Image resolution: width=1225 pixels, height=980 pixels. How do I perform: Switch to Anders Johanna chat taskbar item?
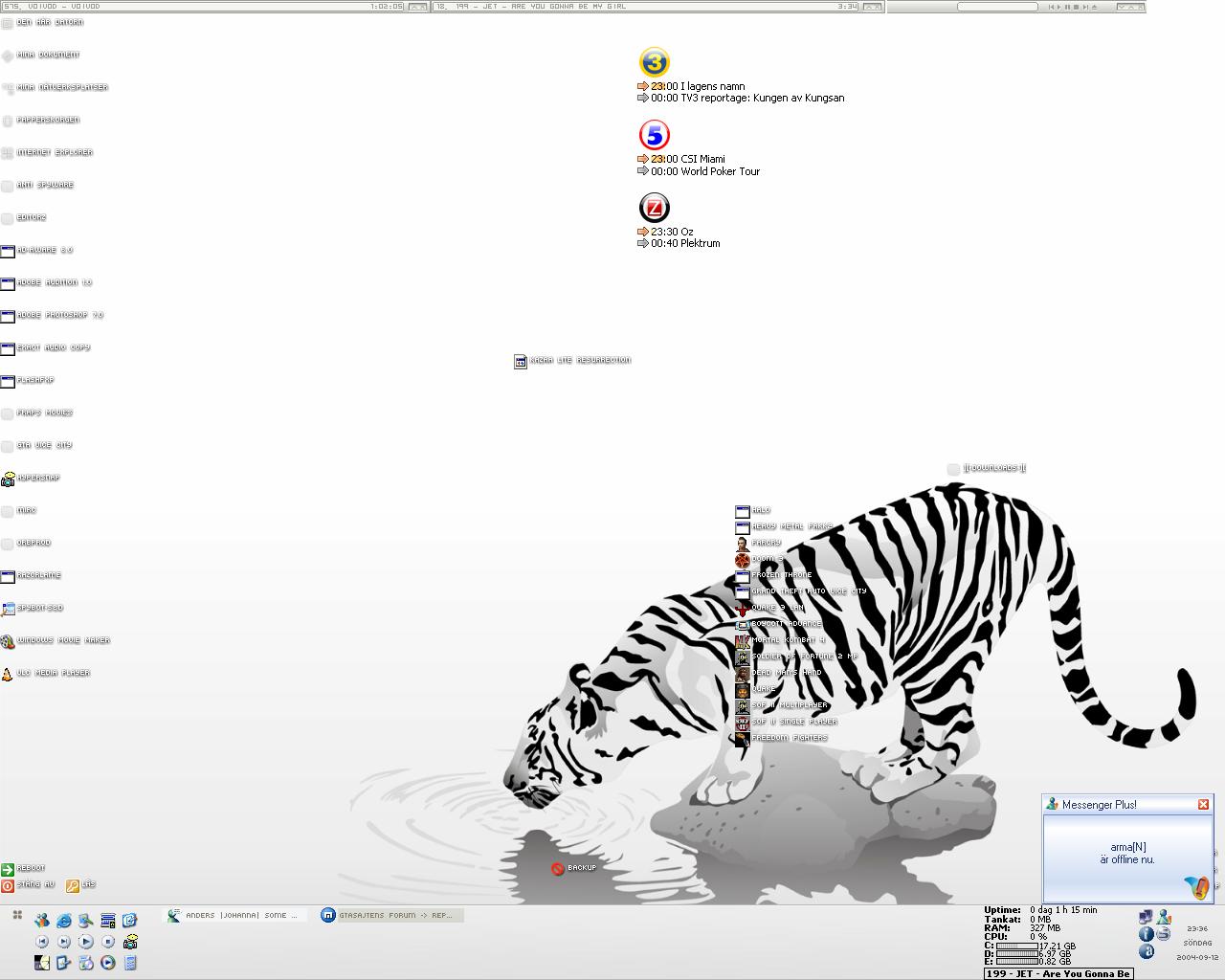coord(236,916)
